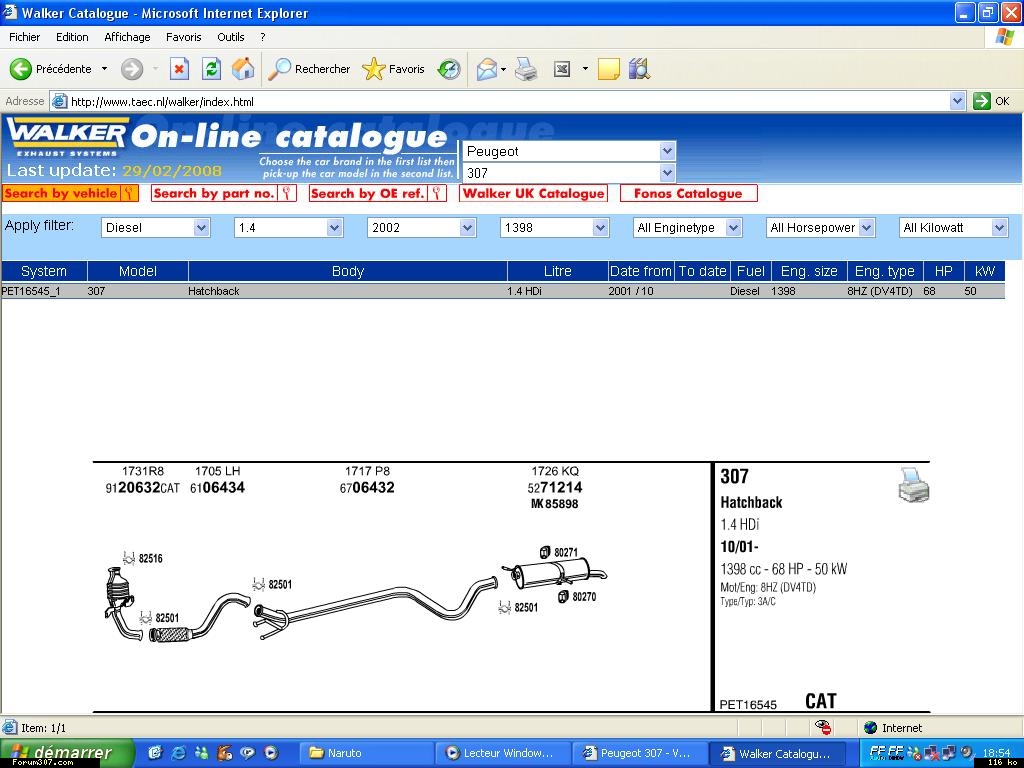Open the Walker UK Catalogue link
The width and height of the screenshot is (1024, 768).
click(533, 193)
